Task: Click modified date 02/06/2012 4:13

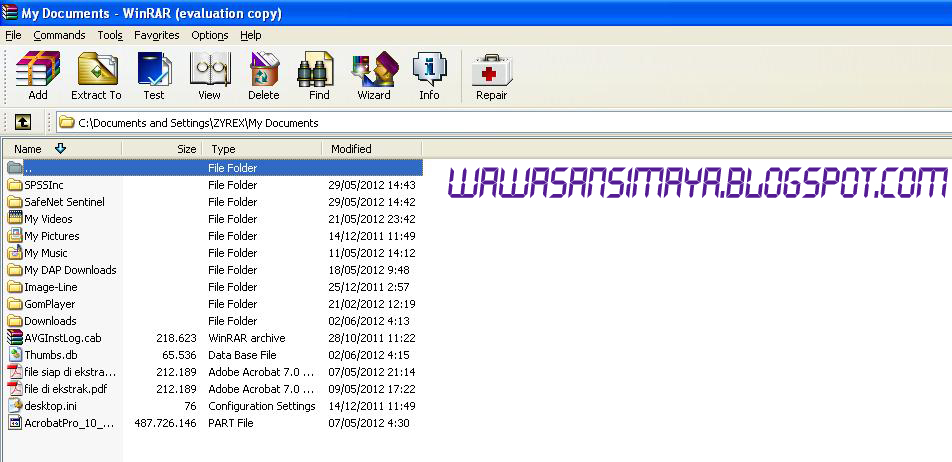Action: coord(369,321)
